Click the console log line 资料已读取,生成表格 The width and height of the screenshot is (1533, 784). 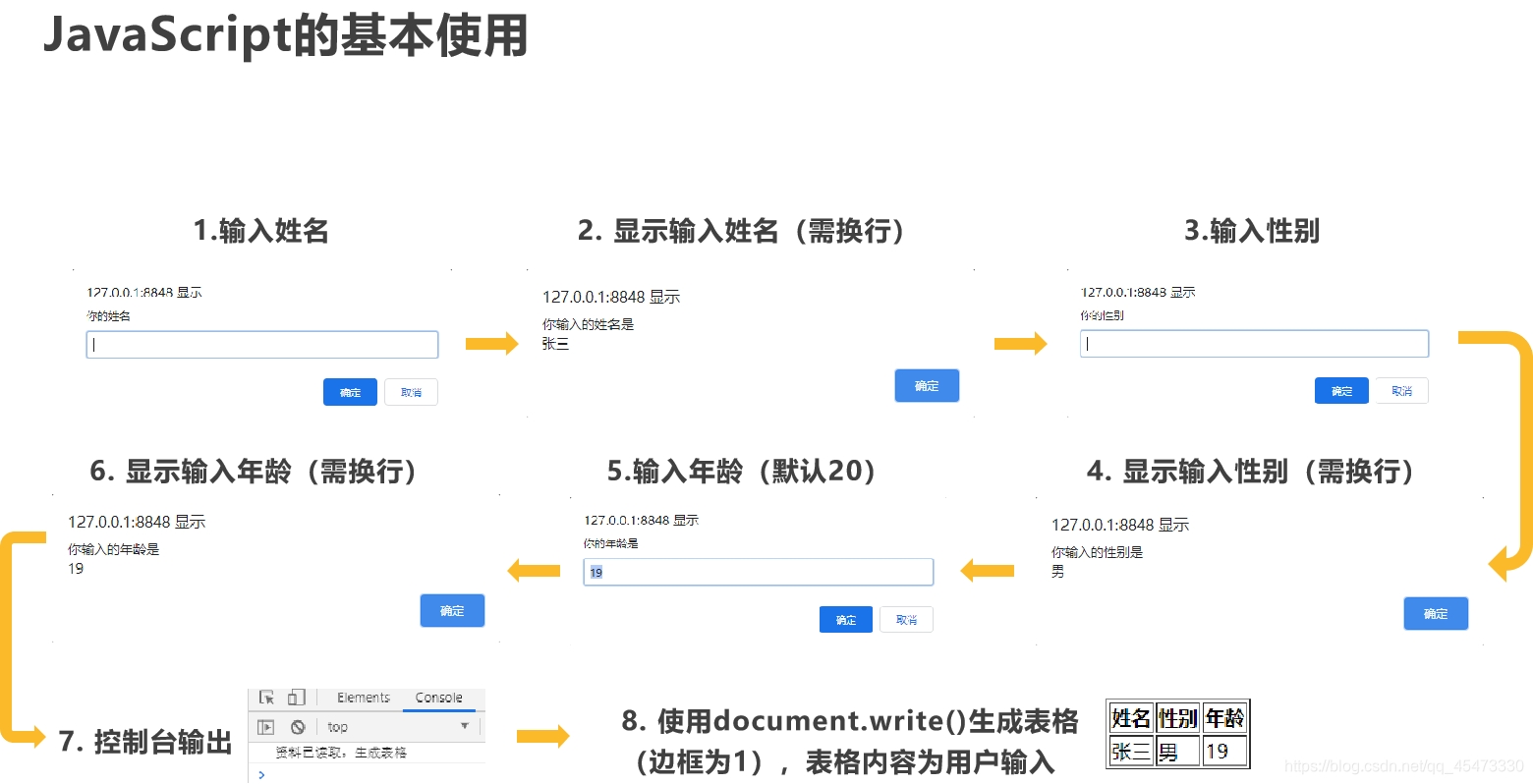pos(341,753)
